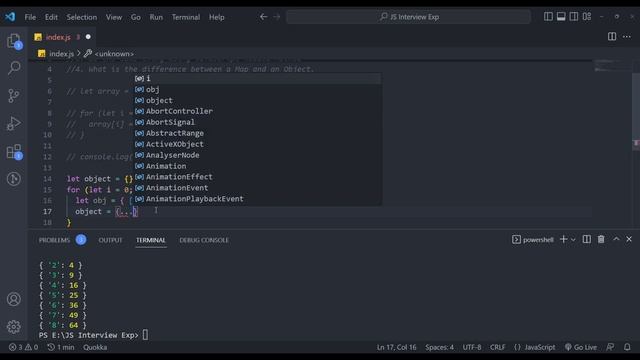Click 'Ln 17, Col 16' cursor position
This screenshot has width=640, height=360.
[396, 347]
